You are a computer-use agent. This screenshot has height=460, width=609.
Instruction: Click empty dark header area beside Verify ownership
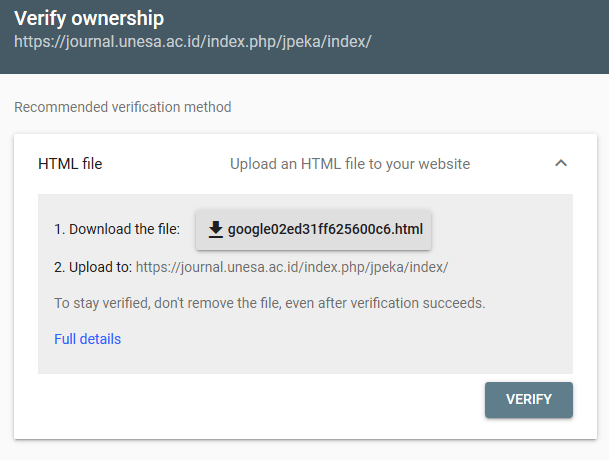400,20
